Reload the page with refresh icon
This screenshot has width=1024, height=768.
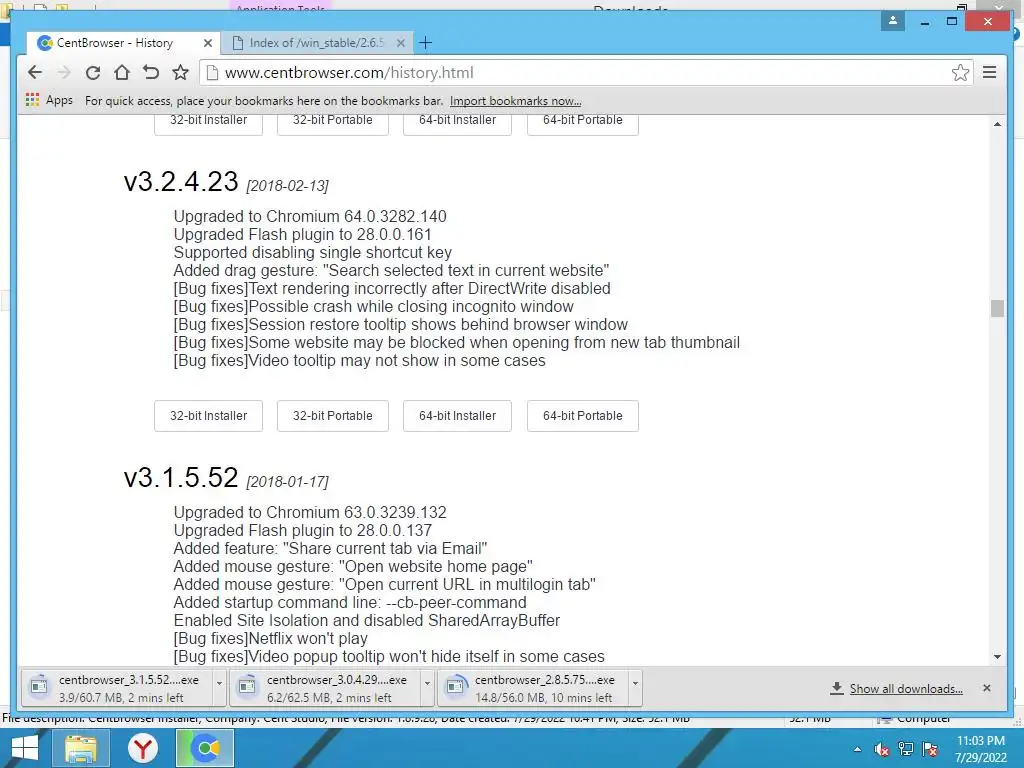[93, 72]
